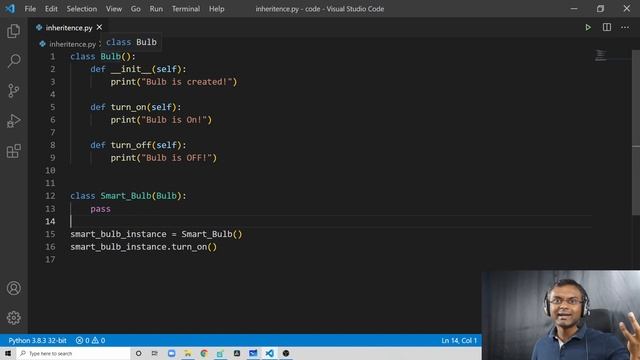Open Task View on taskbar

pos(155,353)
